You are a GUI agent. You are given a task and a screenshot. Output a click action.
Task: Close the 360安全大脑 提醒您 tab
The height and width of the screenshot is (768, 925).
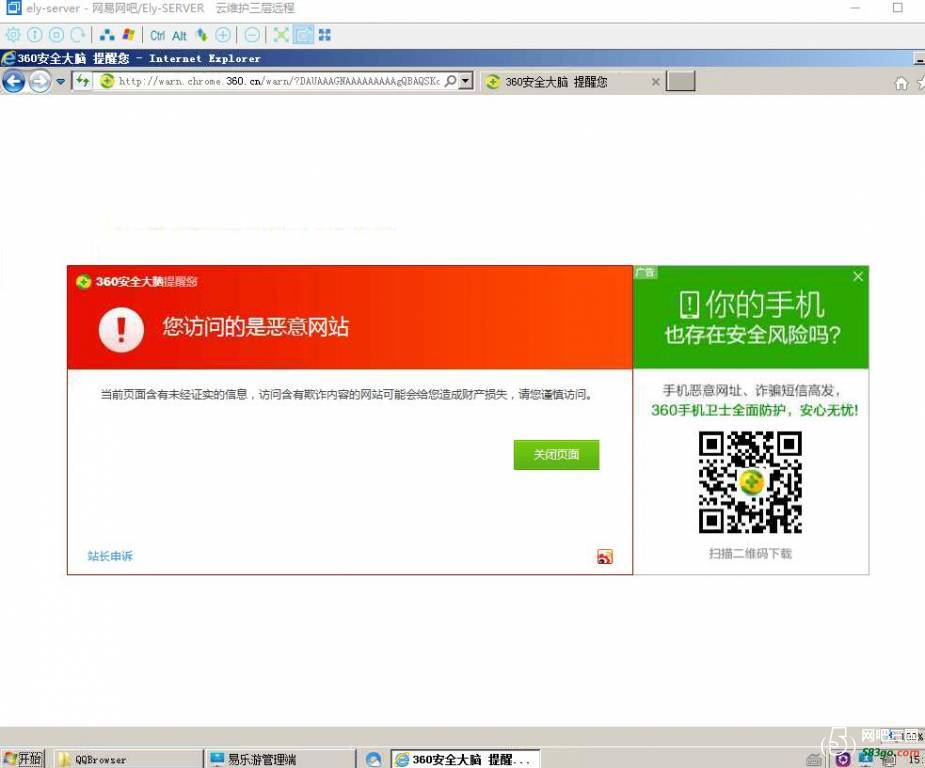pos(655,82)
